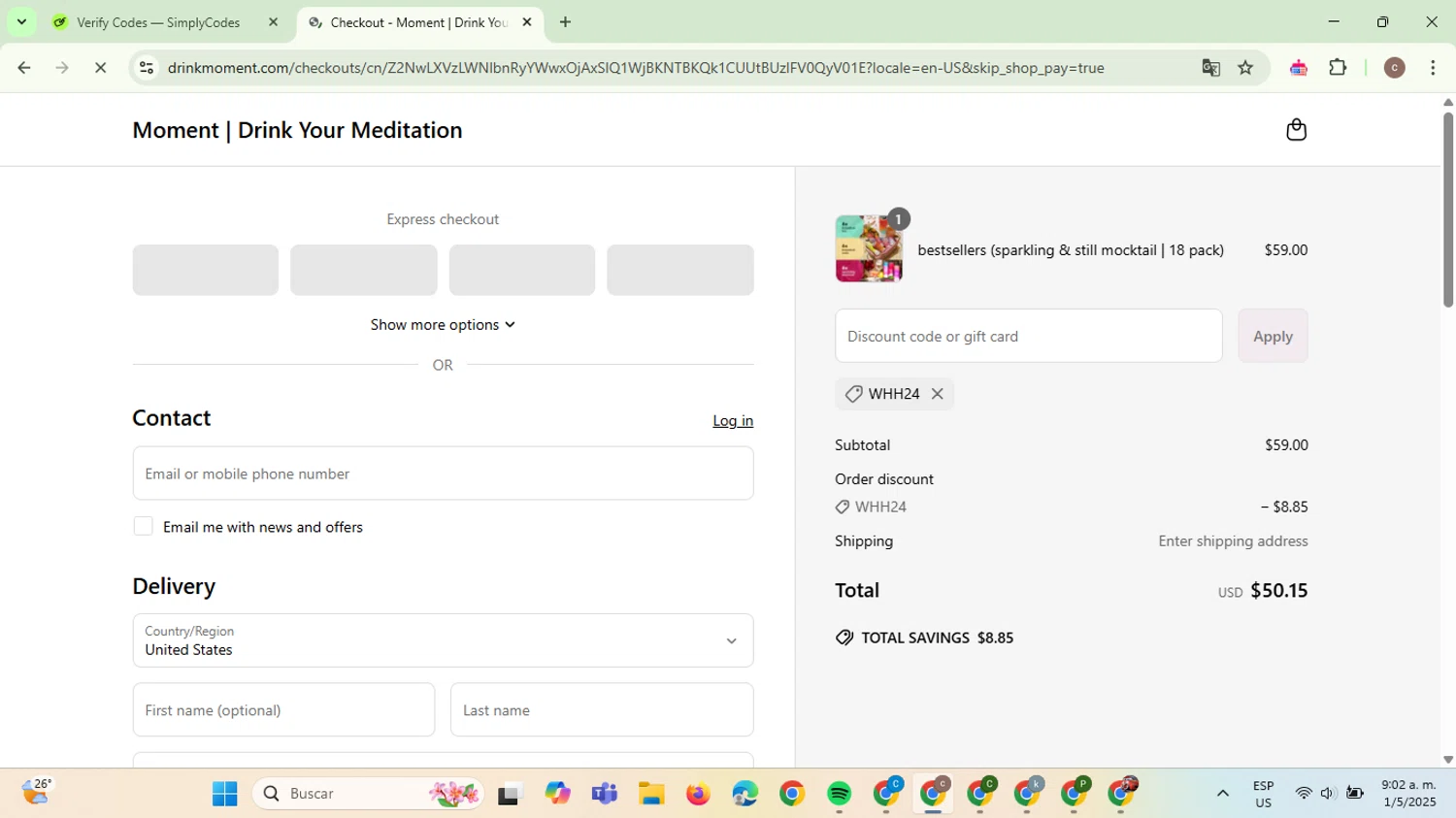Switch to the Verify Codes — SimplyCodes tab
The width and height of the screenshot is (1456, 818).
(x=157, y=22)
